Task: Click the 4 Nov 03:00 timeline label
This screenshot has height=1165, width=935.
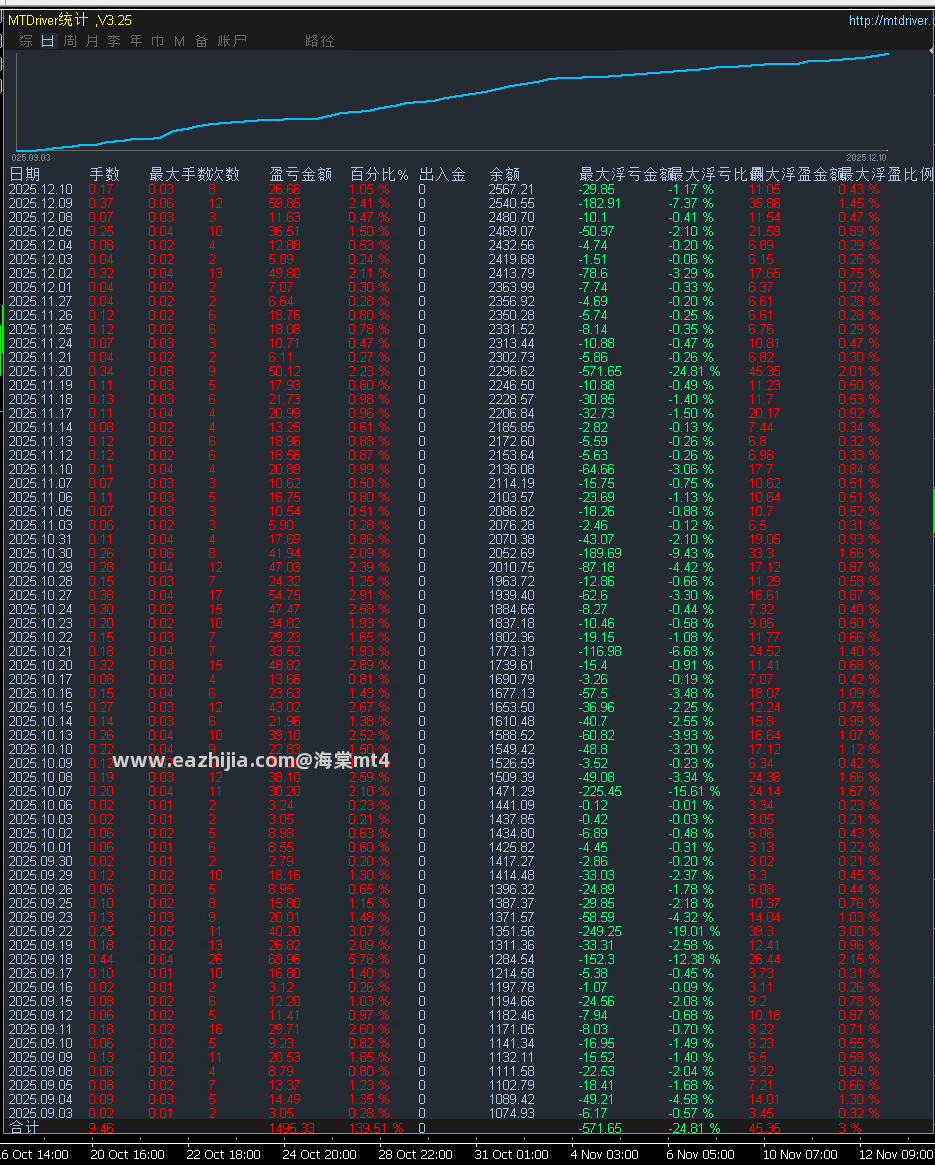Action: [607, 1154]
